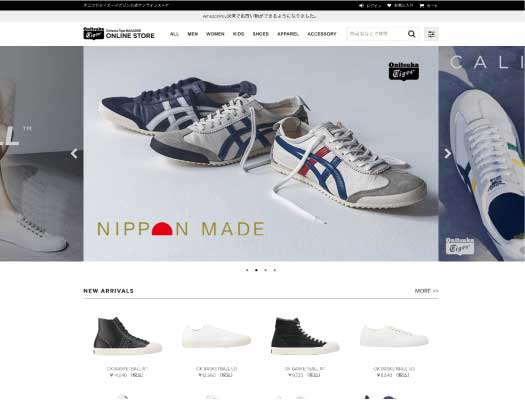Click the MORE link for New Arrivals
Screen dimensions: 525x400
(x=427, y=291)
